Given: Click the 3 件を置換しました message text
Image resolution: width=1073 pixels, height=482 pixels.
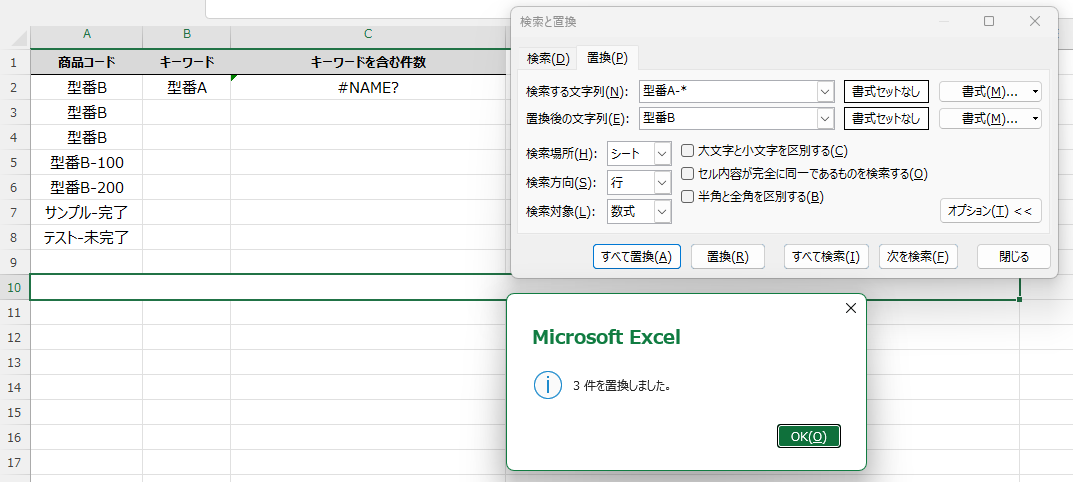Looking at the screenshot, I should click(x=621, y=385).
